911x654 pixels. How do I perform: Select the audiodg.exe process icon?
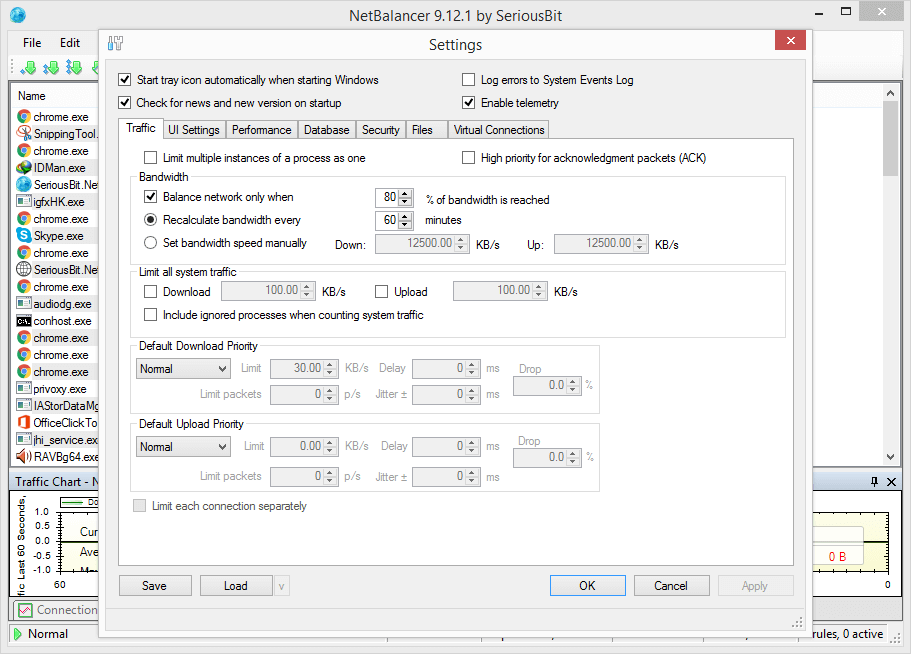tap(24, 304)
